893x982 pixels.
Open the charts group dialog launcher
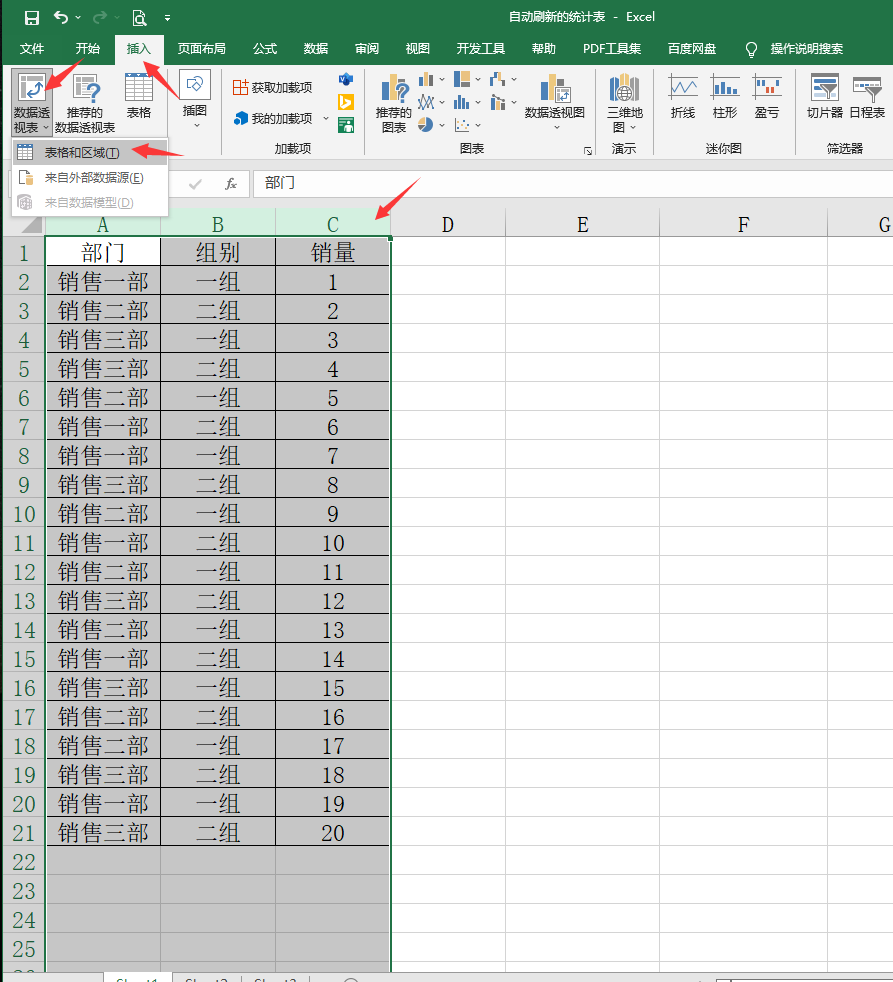click(587, 150)
